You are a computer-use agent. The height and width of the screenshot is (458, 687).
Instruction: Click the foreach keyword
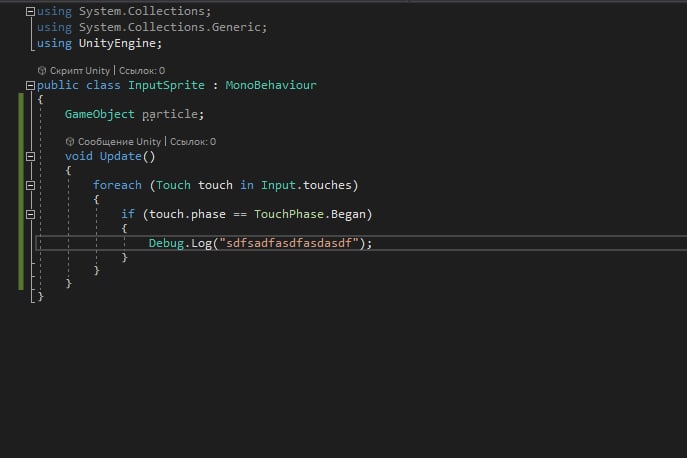(117, 185)
